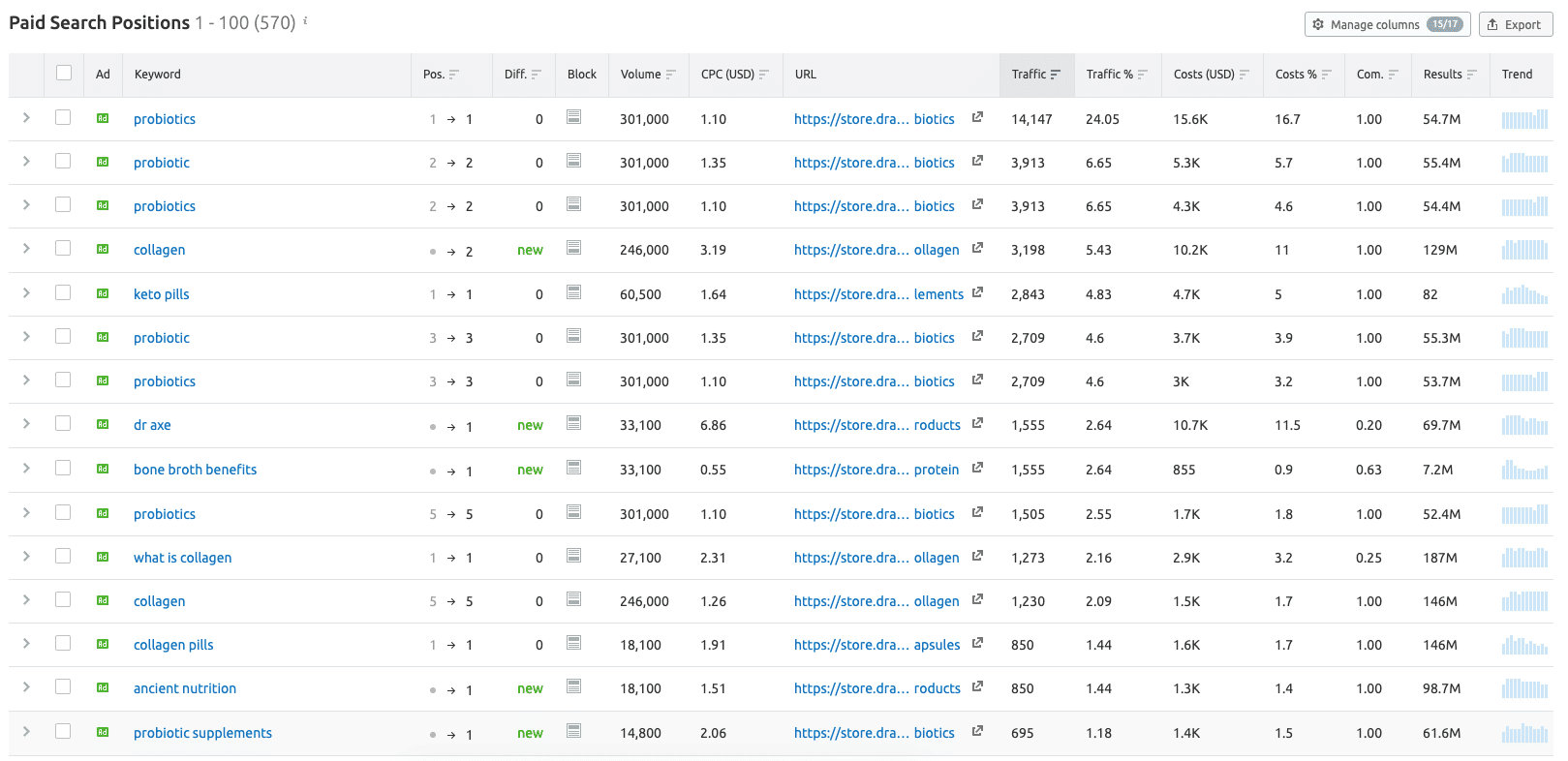
Task: View ad block icon for keto pills
Action: pos(573,292)
